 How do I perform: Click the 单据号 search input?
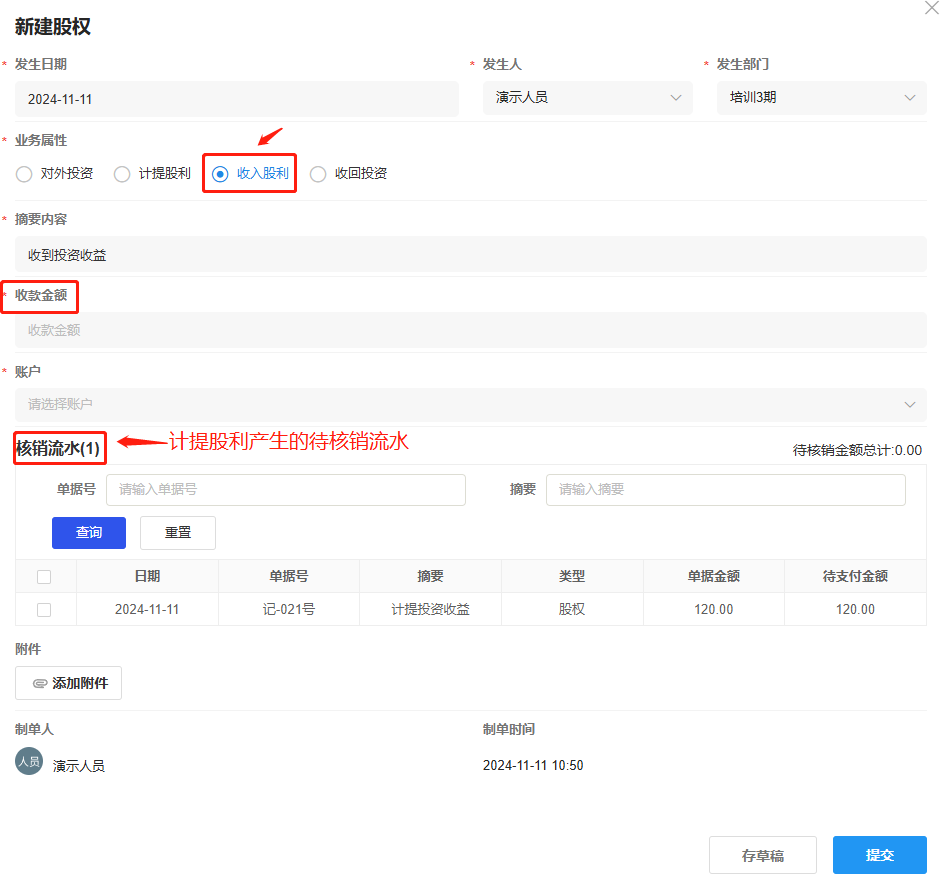(285, 490)
